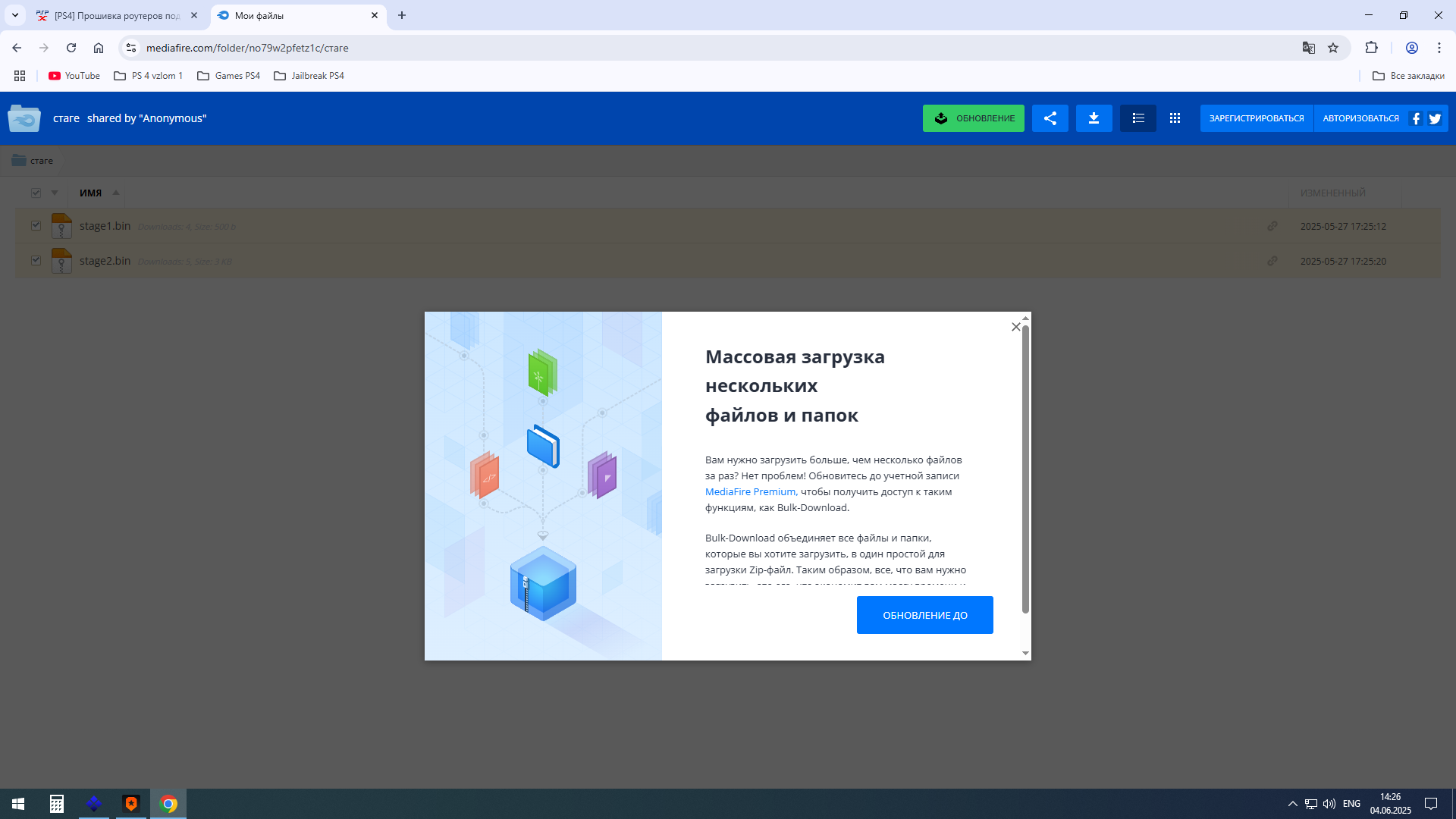1456x819 pixels.
Task: Open a new browser tab
Action: coord(402,15)
